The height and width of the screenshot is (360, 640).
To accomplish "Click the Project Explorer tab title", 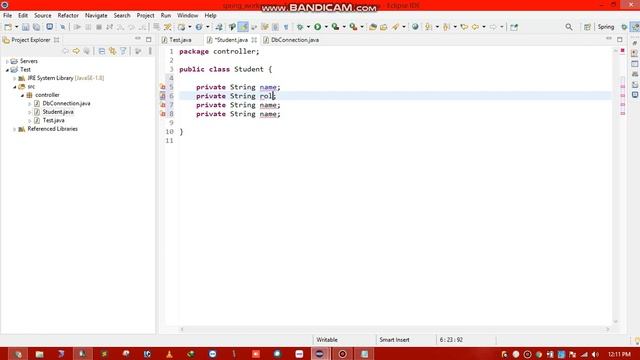I will tap(31, 40).
